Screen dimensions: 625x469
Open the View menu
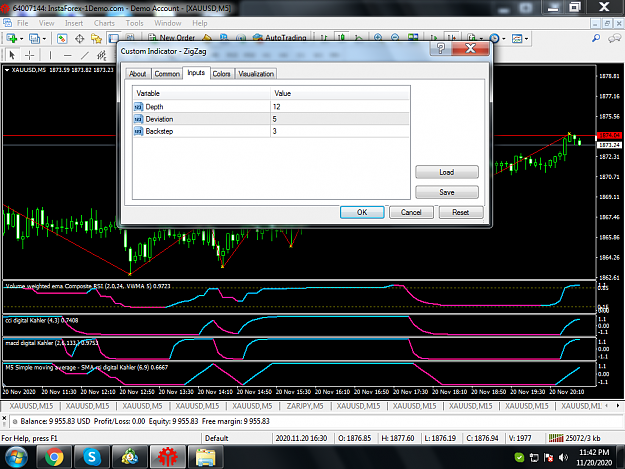[x=46, y=23]
